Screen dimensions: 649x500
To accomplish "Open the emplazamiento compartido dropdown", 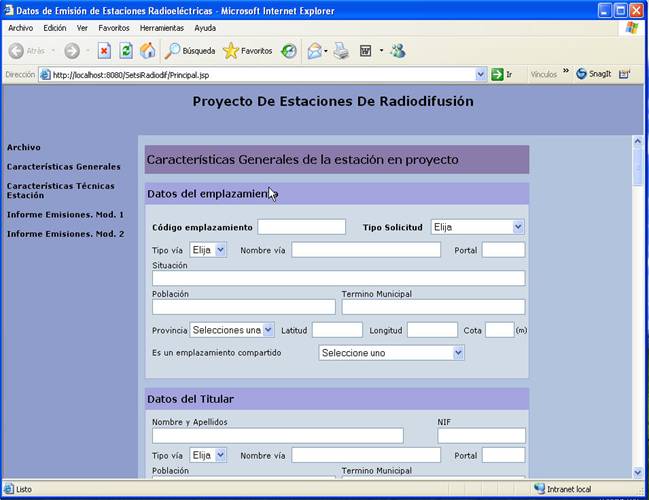I will pyautogui.click(x=391, y=353).
